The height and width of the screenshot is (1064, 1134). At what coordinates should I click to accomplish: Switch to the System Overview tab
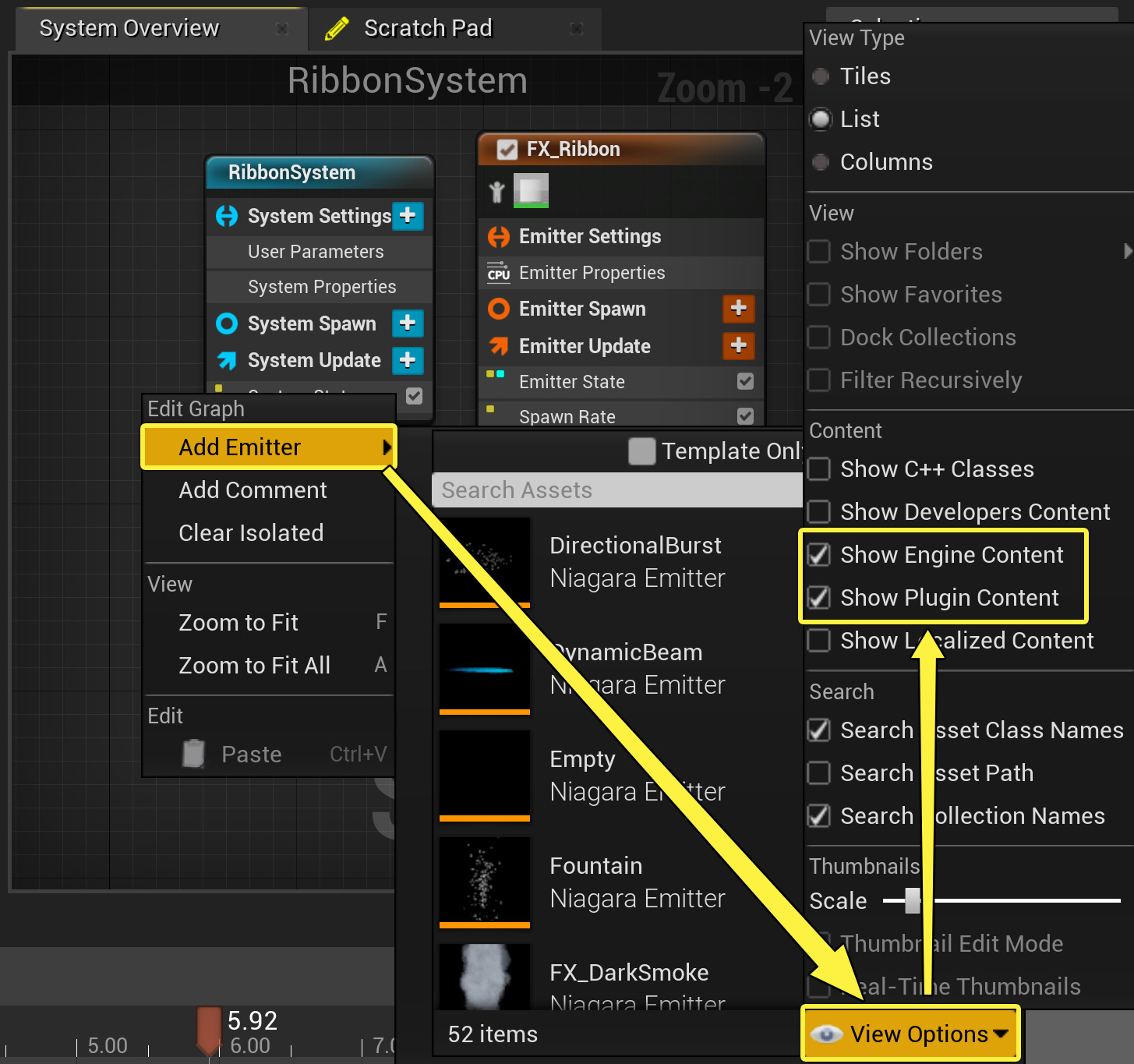pos(129,27)
